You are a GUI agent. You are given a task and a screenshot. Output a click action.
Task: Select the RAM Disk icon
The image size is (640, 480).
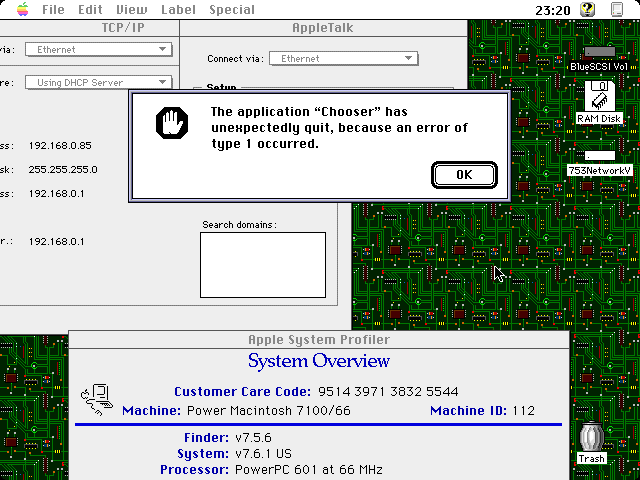coord(599,96)
